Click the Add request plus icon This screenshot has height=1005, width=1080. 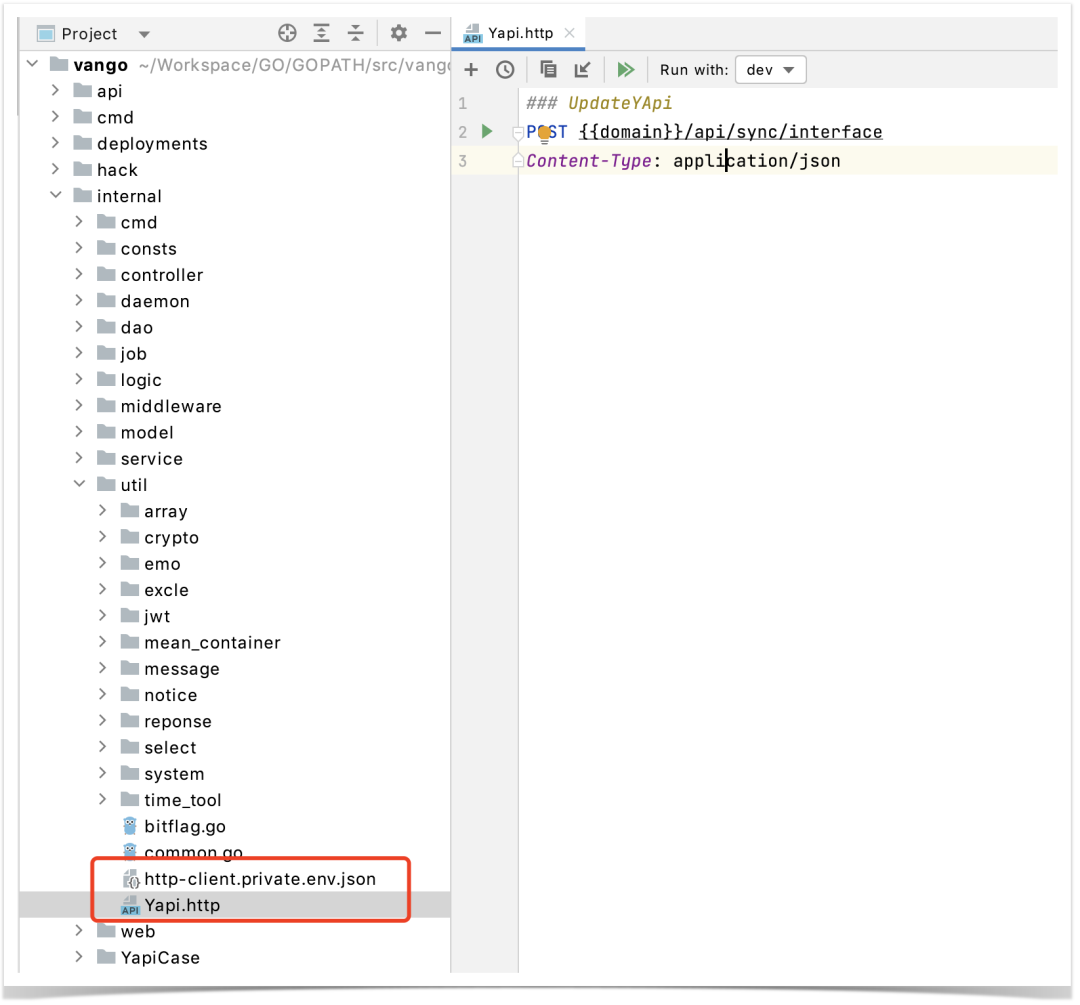pyautogui.click(x=471, y=70)
